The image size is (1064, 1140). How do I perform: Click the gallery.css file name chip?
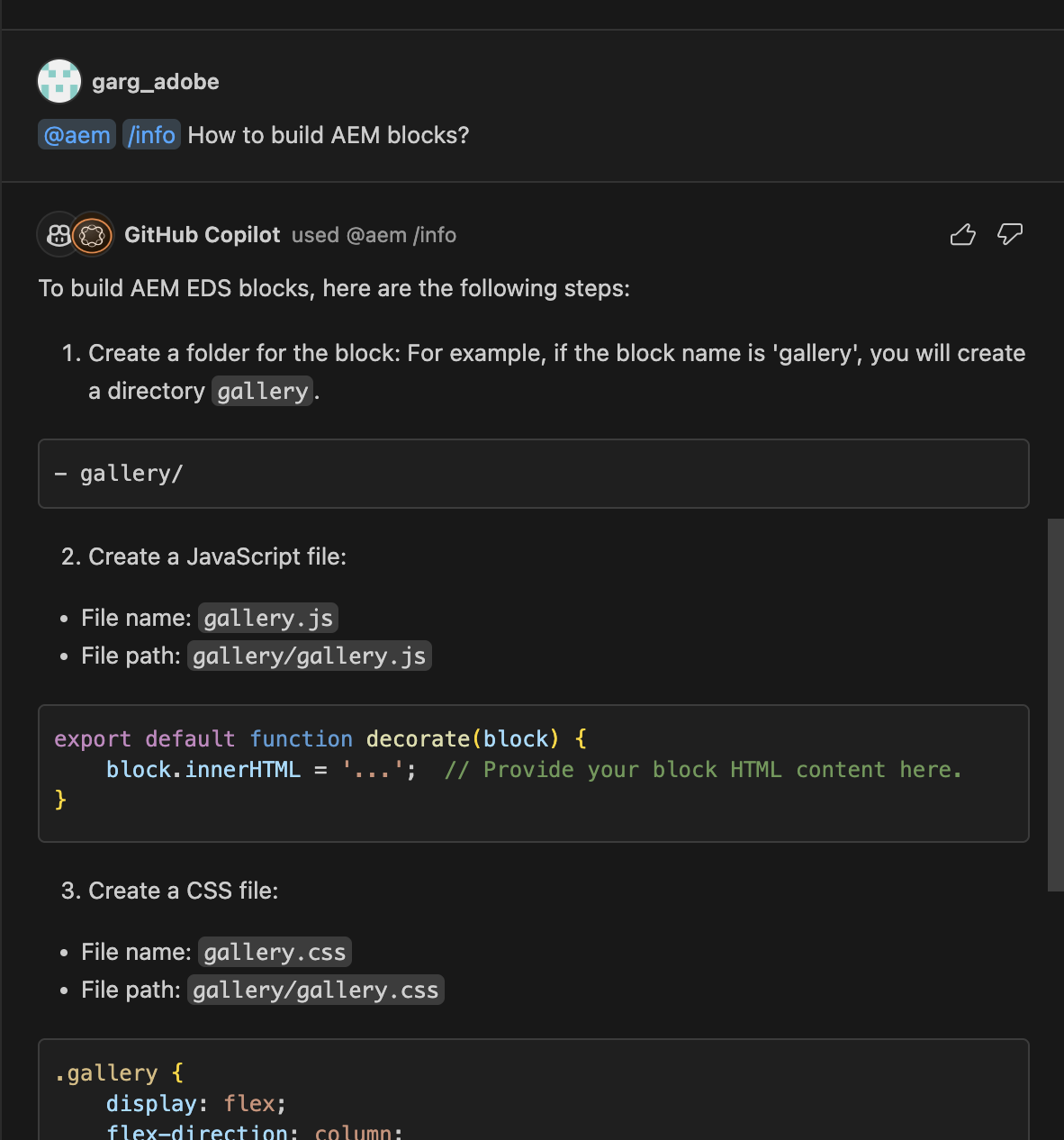[x=275, y=953]
